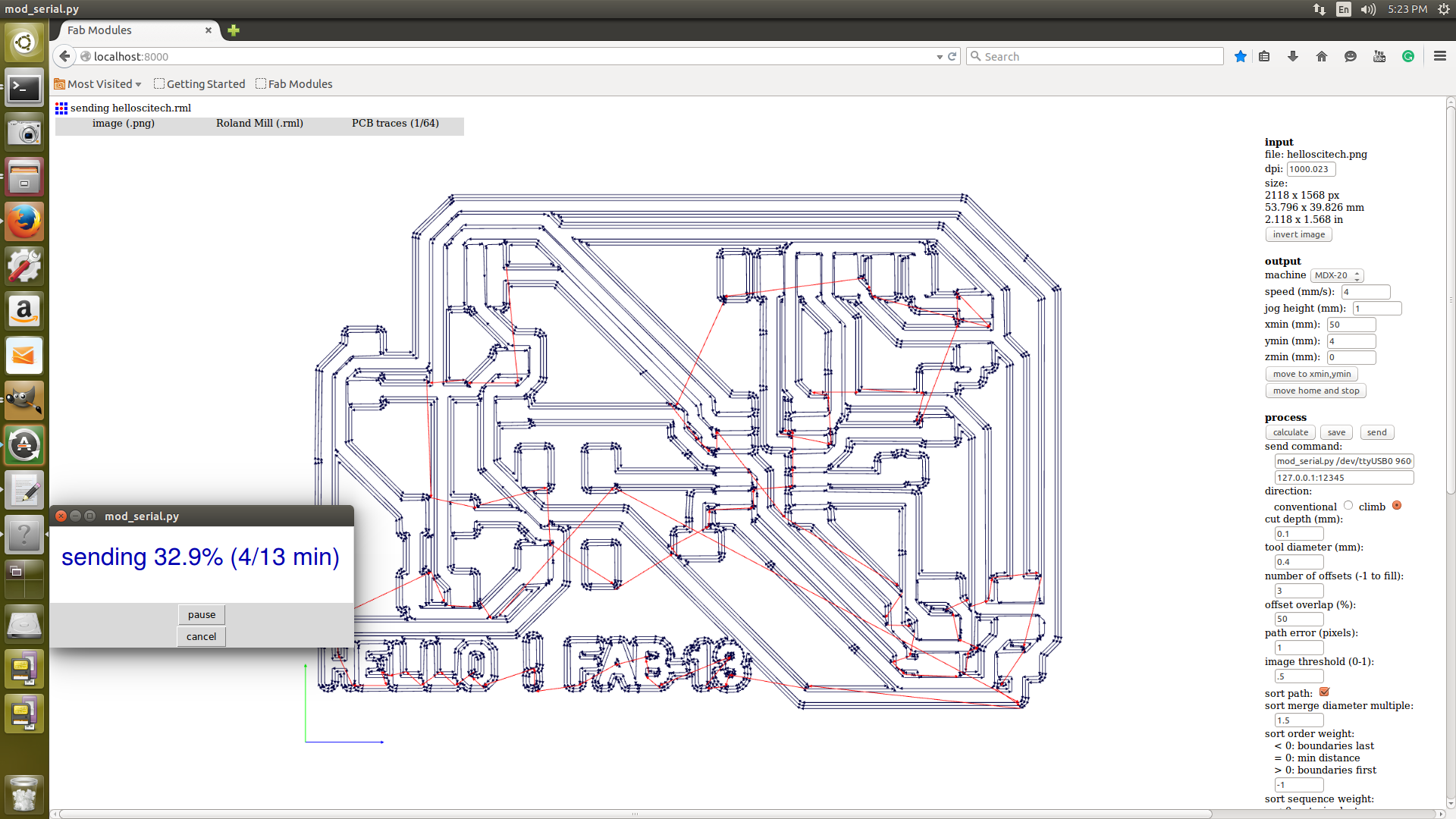Pause the mod_serial.py sending job
Viewport: 1456px width, 819px height.
coord(202,614)
